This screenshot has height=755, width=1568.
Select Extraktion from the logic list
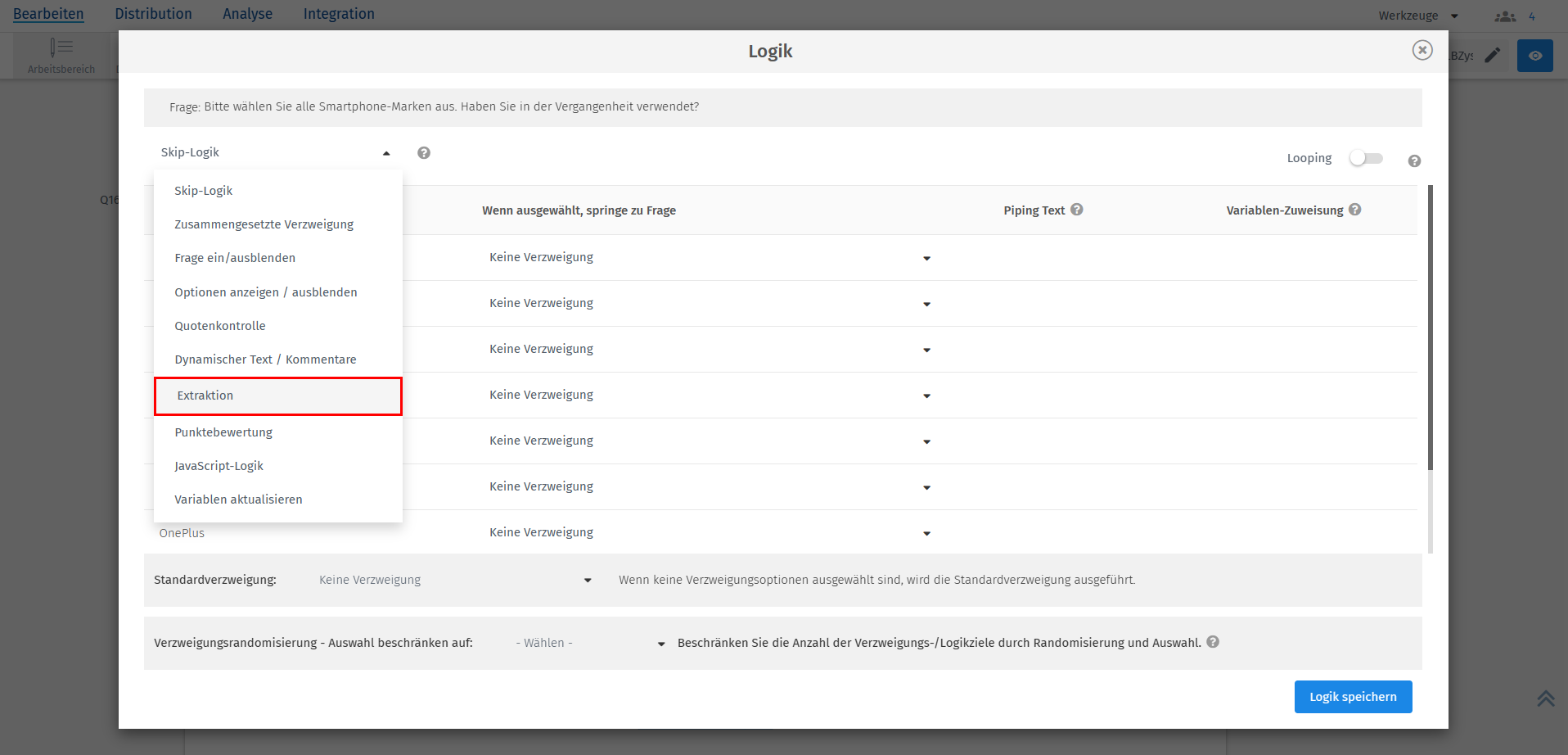[x=277, y=396]
